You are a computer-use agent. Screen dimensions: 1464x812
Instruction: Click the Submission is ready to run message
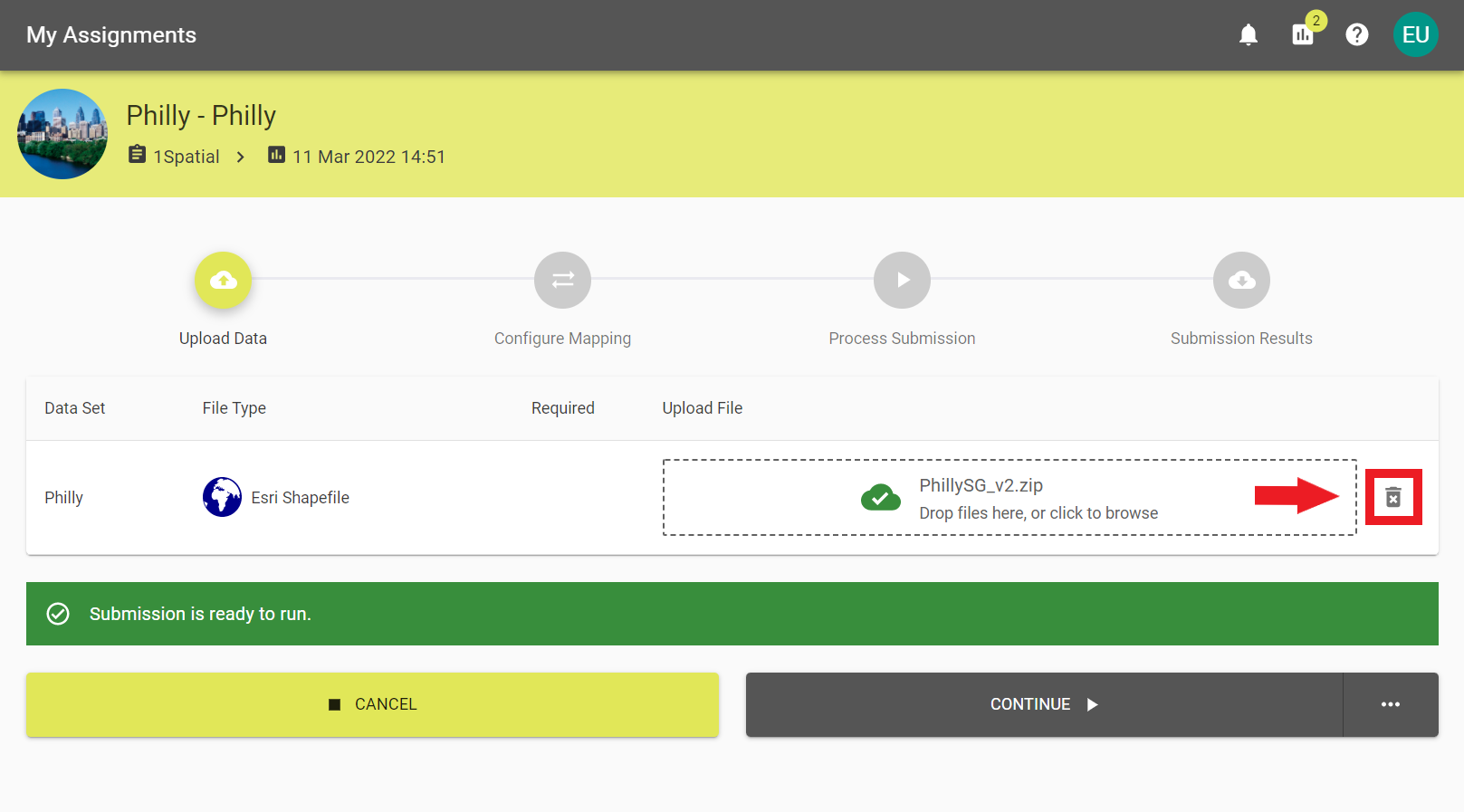pos(200,614)
